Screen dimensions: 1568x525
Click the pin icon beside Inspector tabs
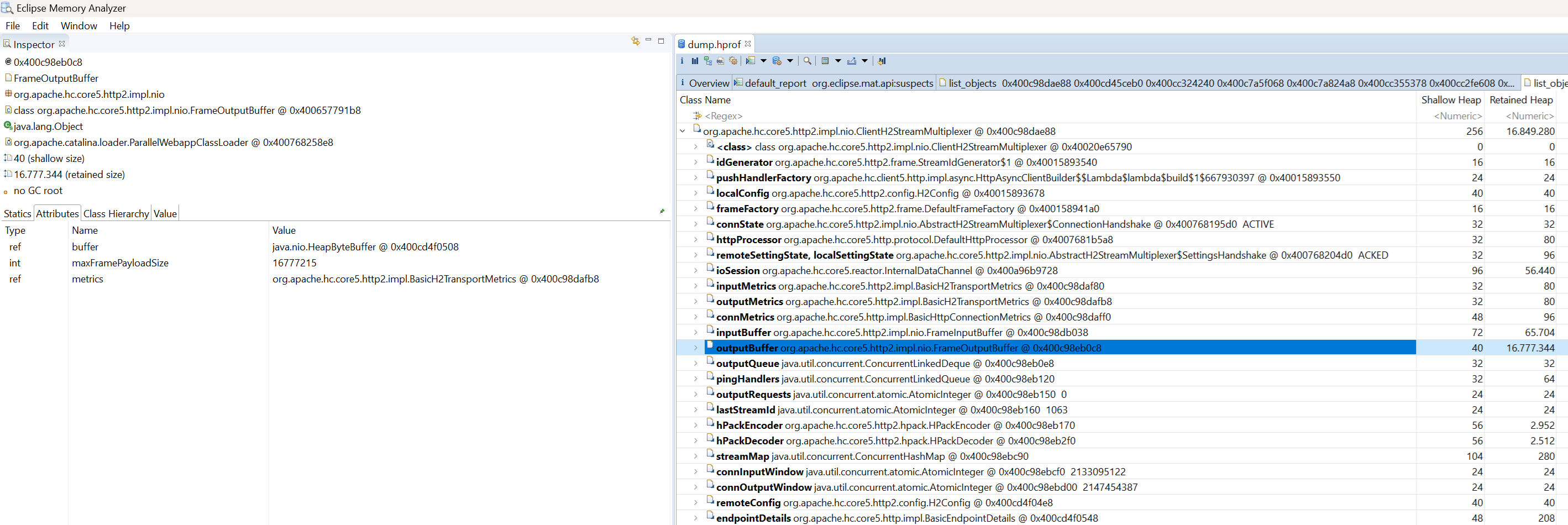coord(662,211)
